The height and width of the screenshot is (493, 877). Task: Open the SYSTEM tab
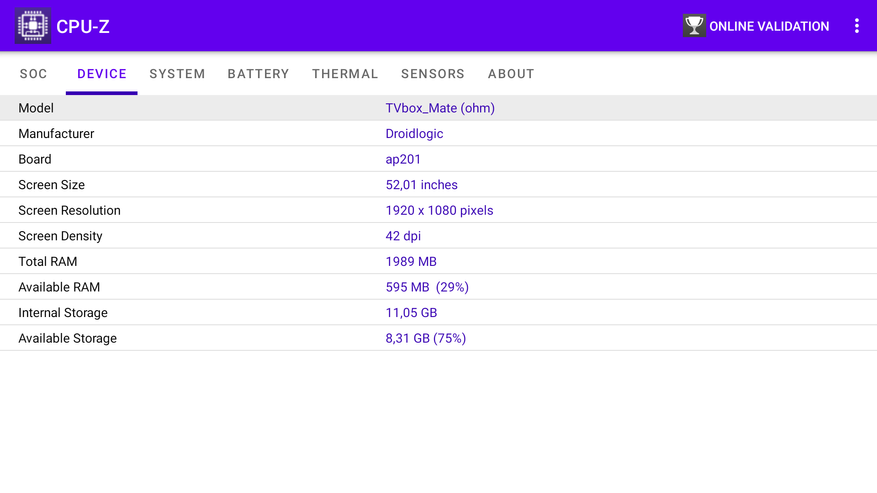pyautogui.click(x=177, y=74)
